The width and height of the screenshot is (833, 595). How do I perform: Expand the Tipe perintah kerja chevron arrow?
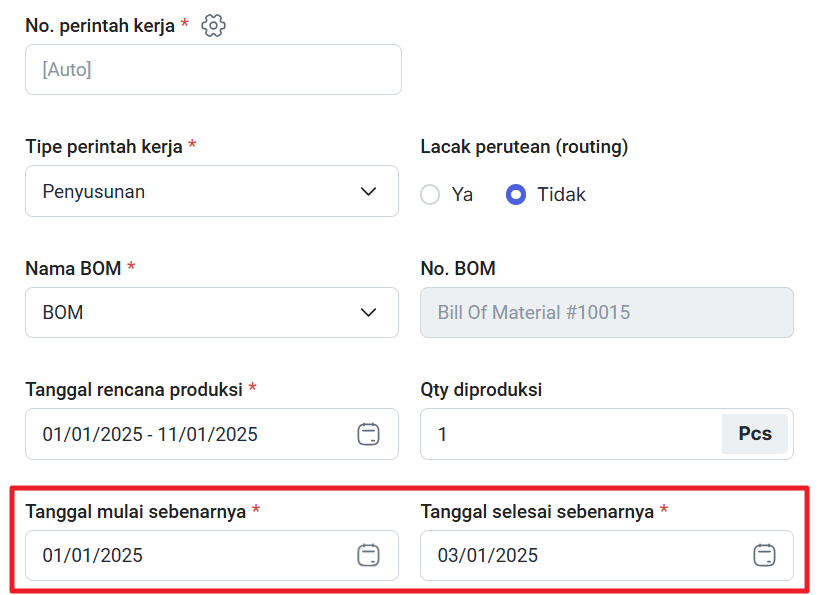368,191
